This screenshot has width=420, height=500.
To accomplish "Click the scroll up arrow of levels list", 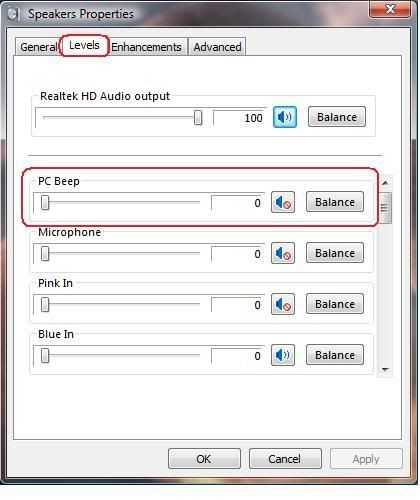I will (x=385, y=183).
